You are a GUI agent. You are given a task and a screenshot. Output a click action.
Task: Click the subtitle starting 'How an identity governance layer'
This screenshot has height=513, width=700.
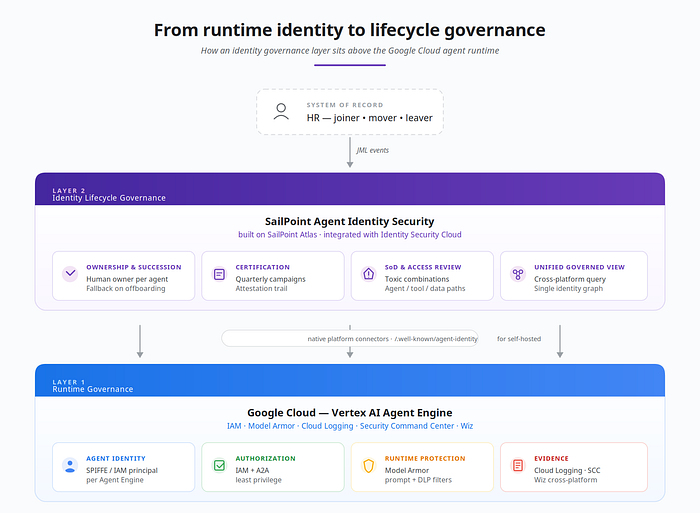point(350,50)
